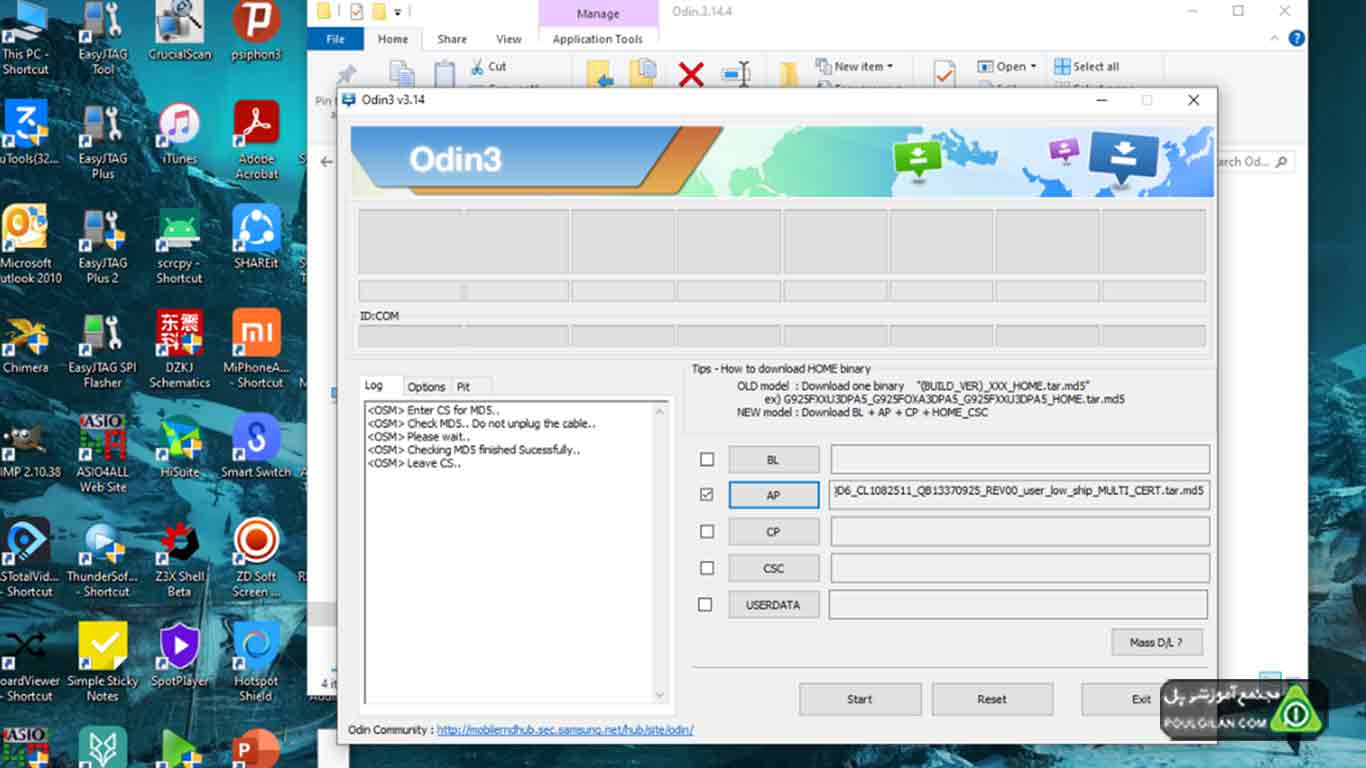Click the BL button to load a file
The height and width of the screenshot is (768, 1366).
[x=773, y=460]
